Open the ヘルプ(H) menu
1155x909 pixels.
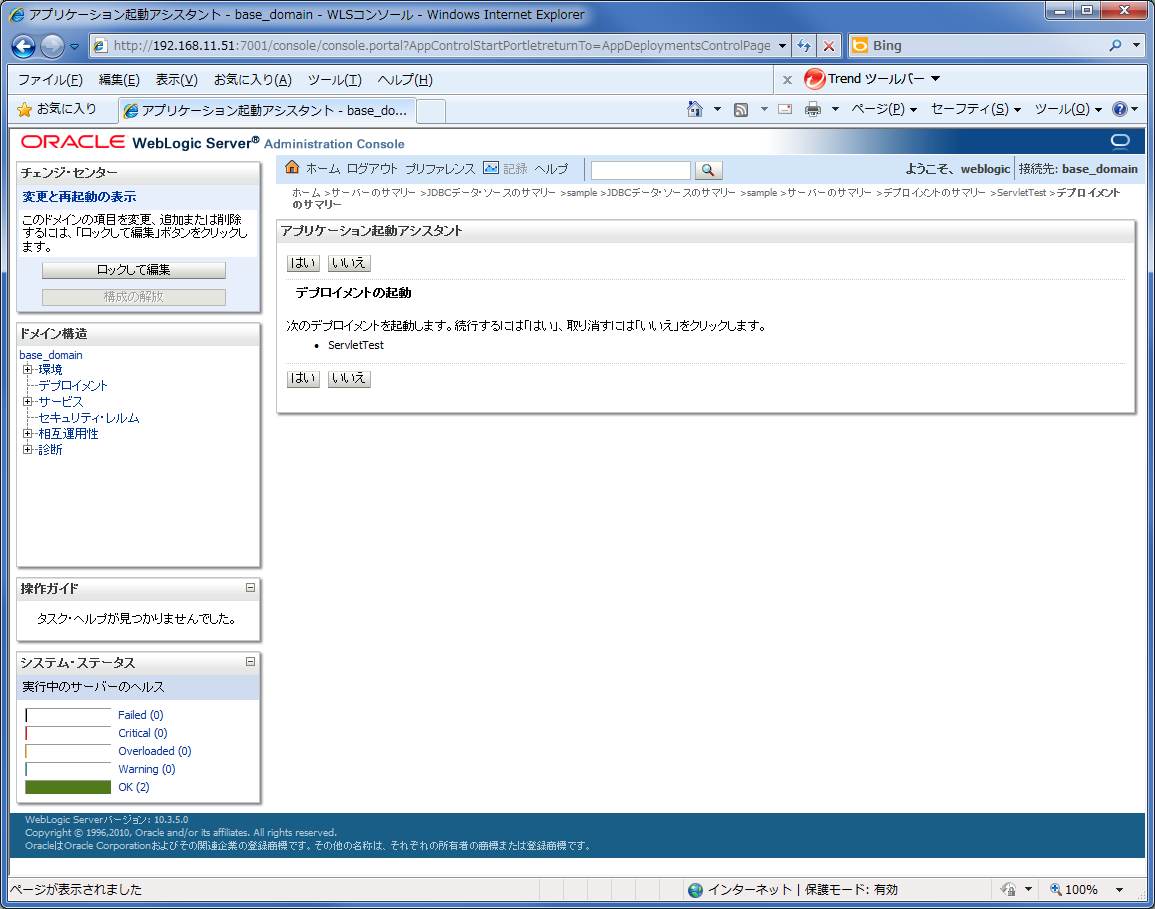tap(405, 80)
